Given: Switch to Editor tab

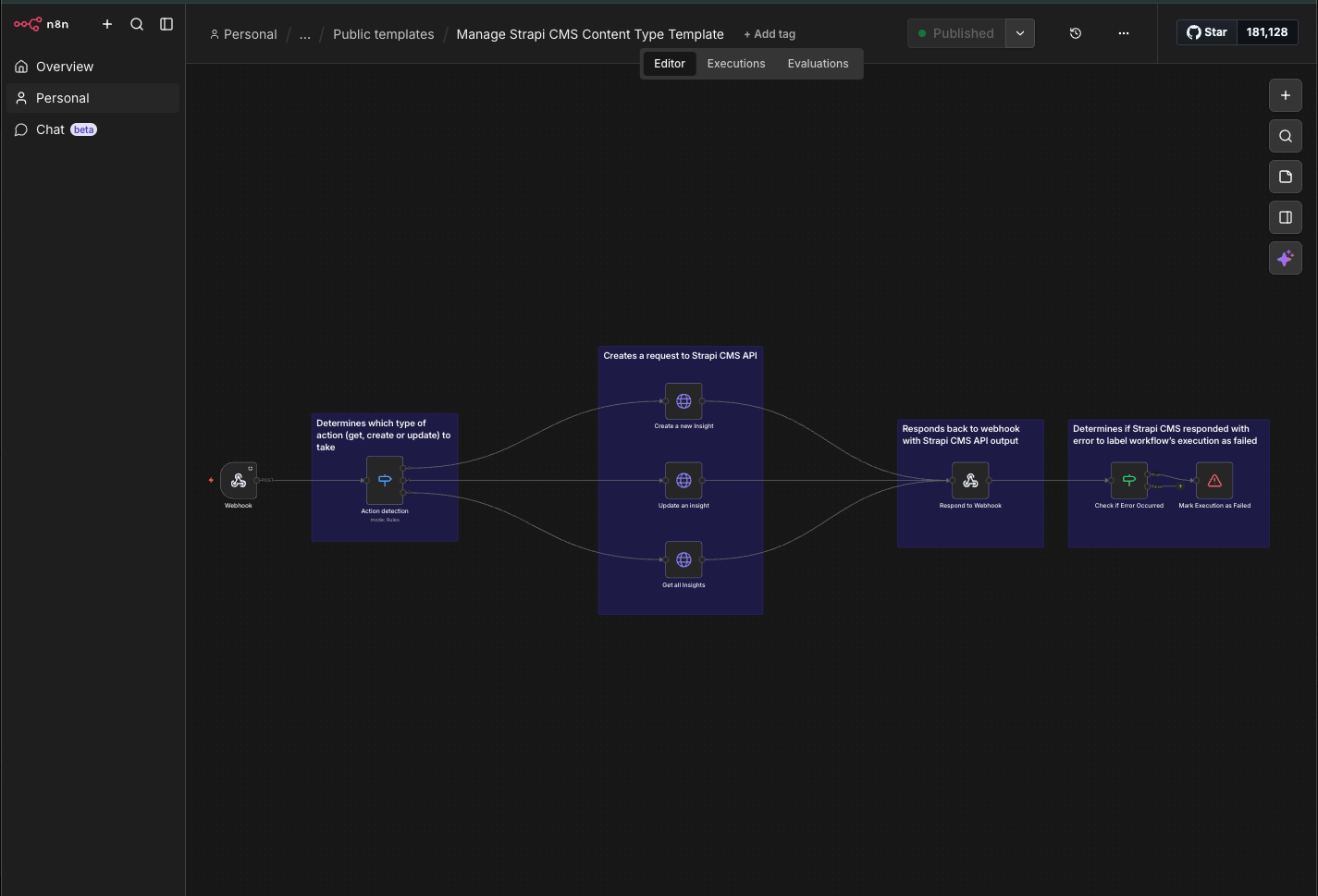Looking at the screenshot, I should [670, 64].
